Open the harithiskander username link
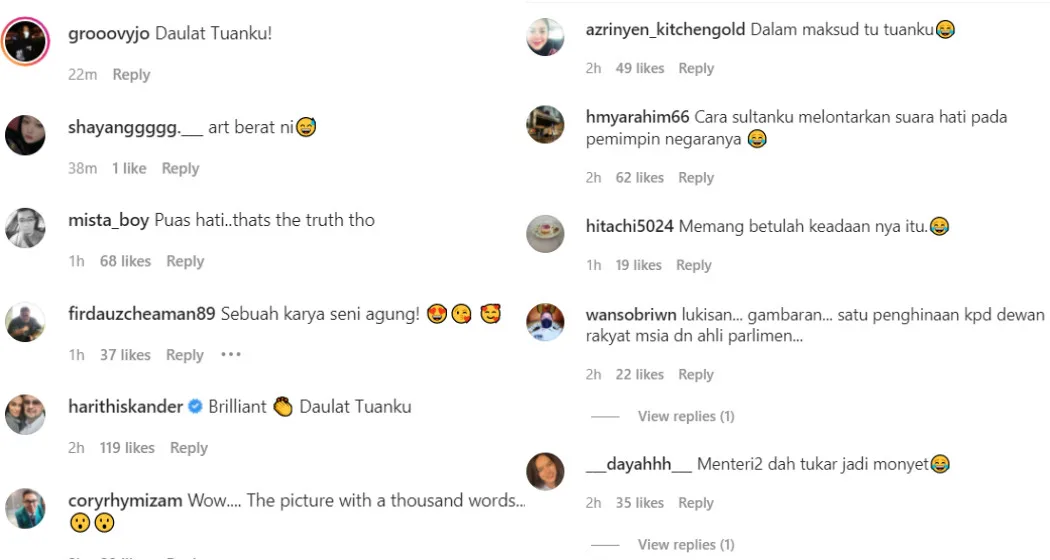Screen dimensions: 1050x560 [125, 407]
